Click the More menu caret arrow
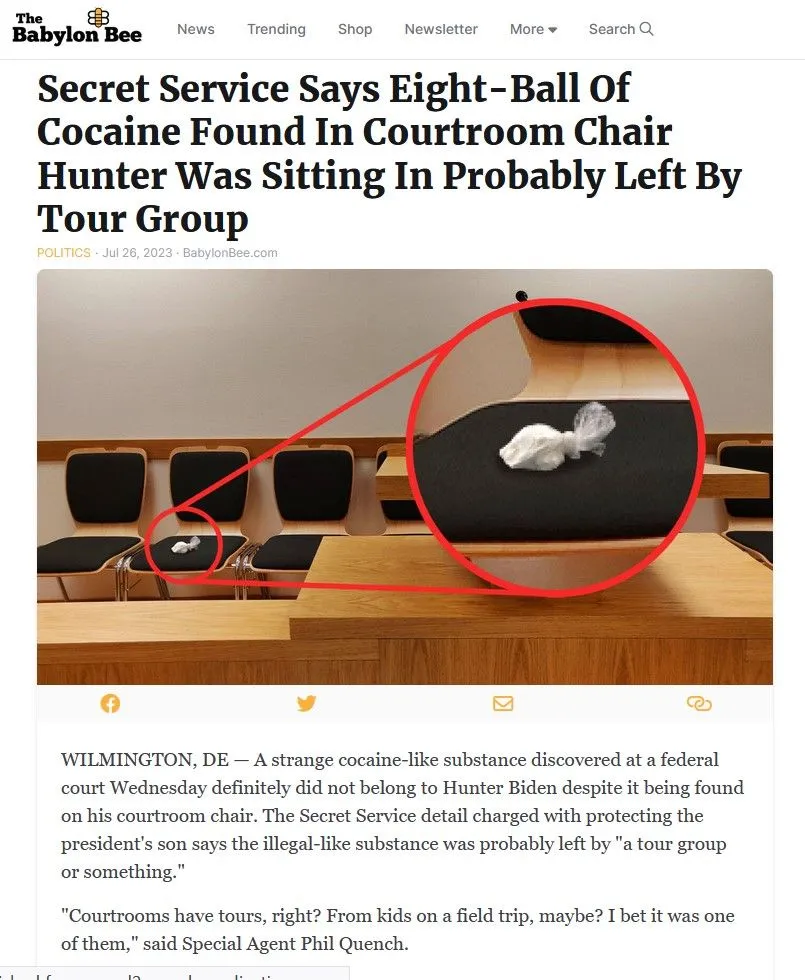The width and height of the screenshot is (805, 980). [552, 30]
